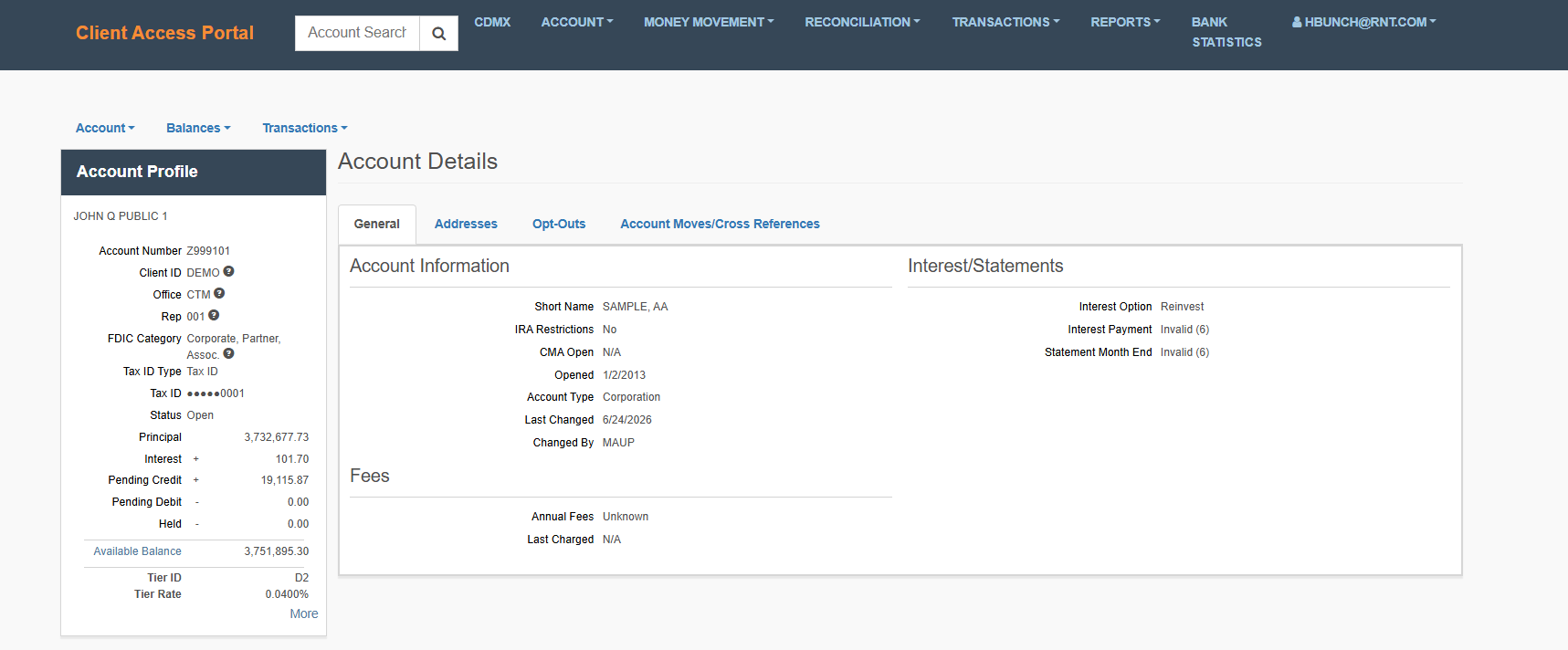Open BANK STATISTICS page
Viewport: 1568px width, 650px height.
(1226, 32)
